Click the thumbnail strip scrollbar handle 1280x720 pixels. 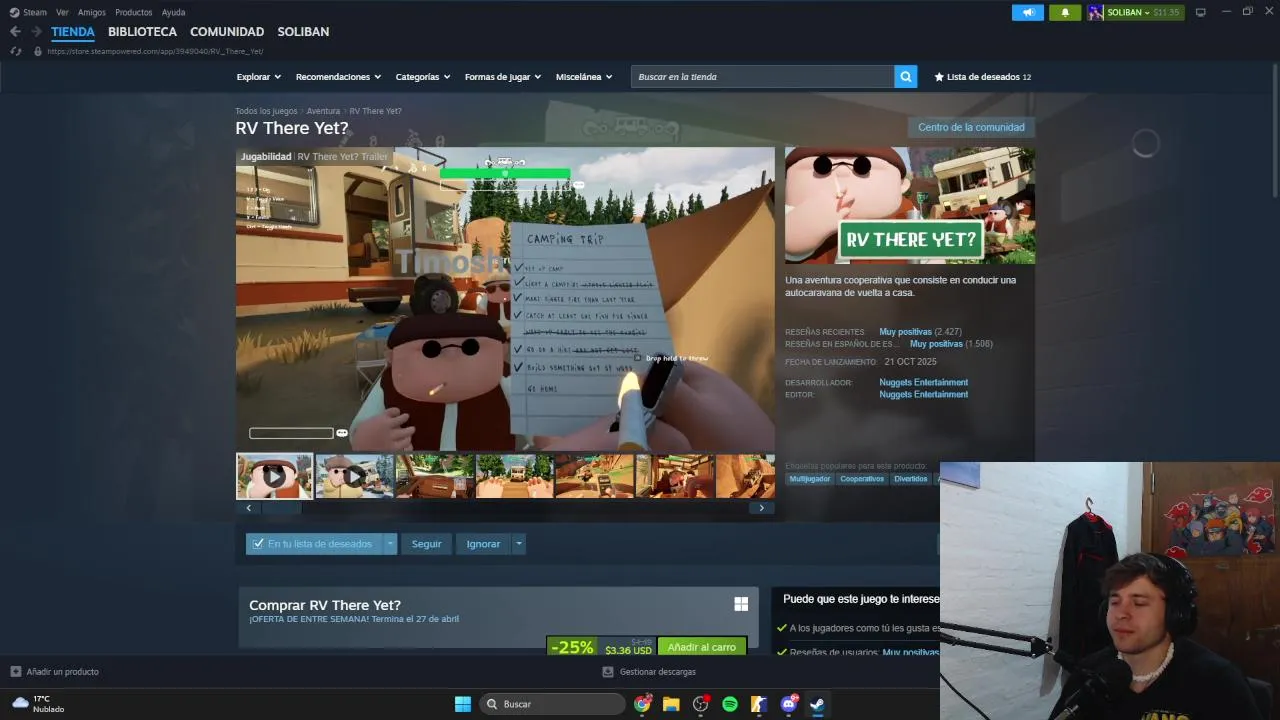[x=281, y=508]
